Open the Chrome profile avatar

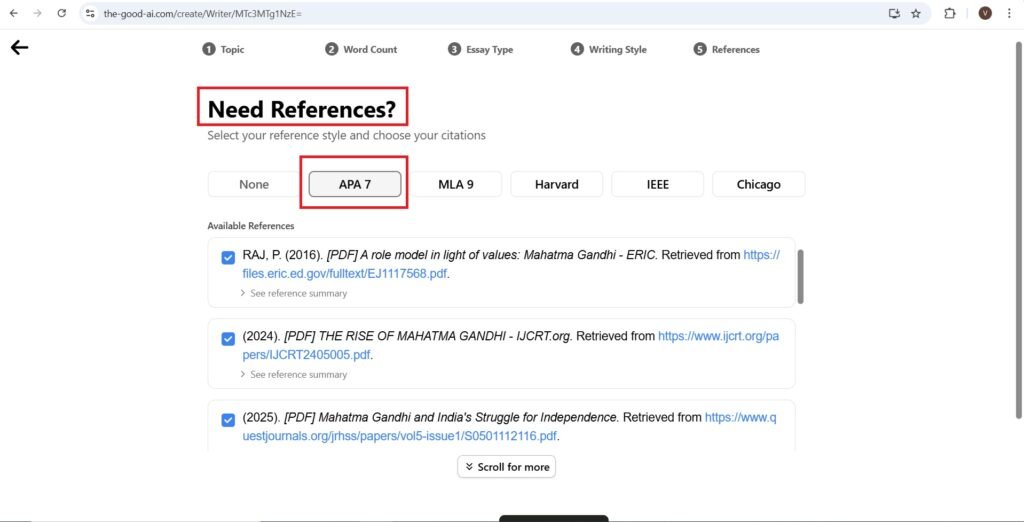(985, 13)
